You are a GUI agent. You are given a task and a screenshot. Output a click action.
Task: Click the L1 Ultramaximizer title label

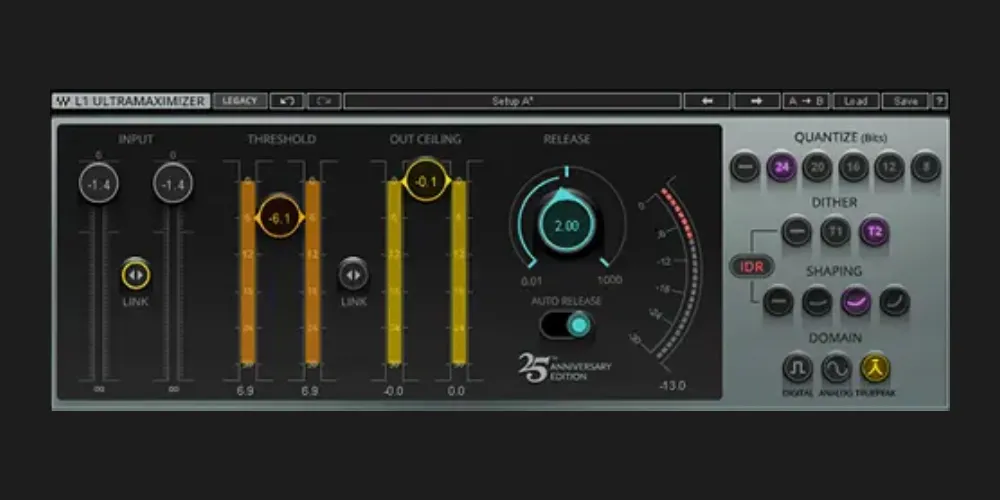tap(140, 101)
